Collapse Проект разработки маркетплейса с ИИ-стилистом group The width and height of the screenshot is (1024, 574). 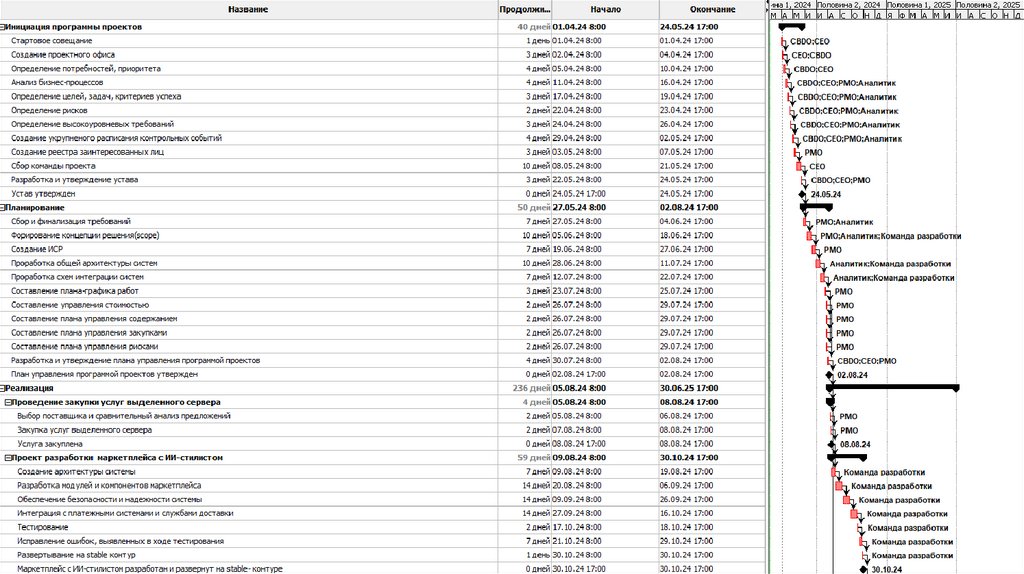coord(8,458)
